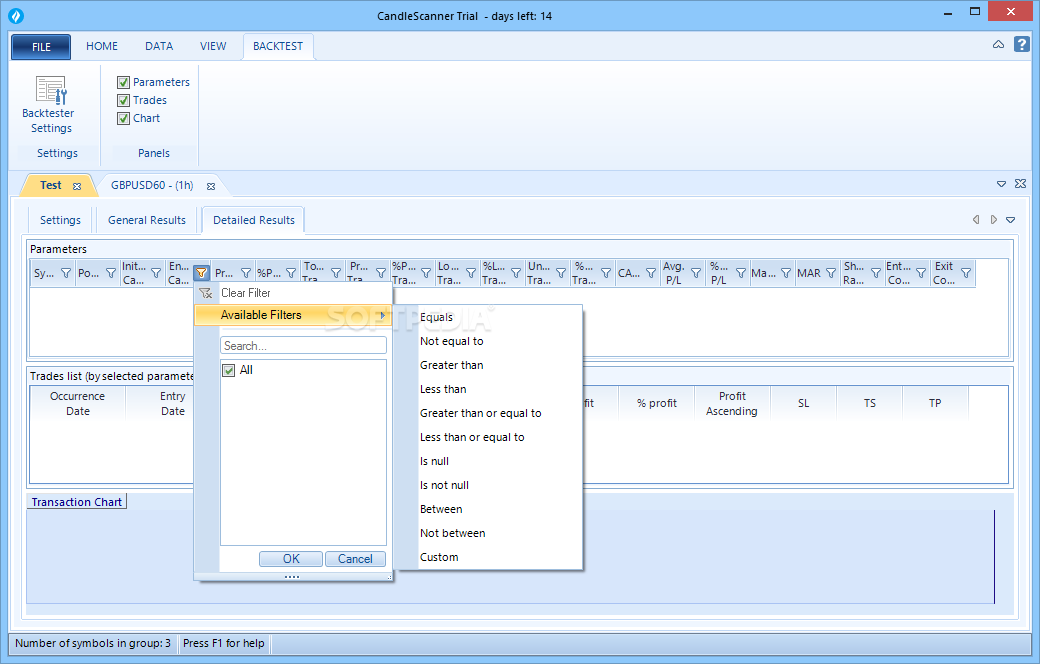
Task: Choose the Between filter option
Action: pos(440,509)
